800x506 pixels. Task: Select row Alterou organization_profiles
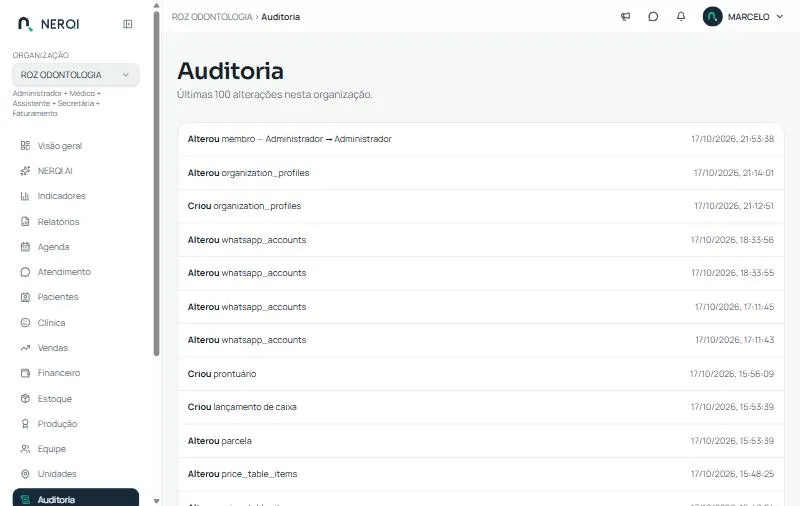coord(481,173)
